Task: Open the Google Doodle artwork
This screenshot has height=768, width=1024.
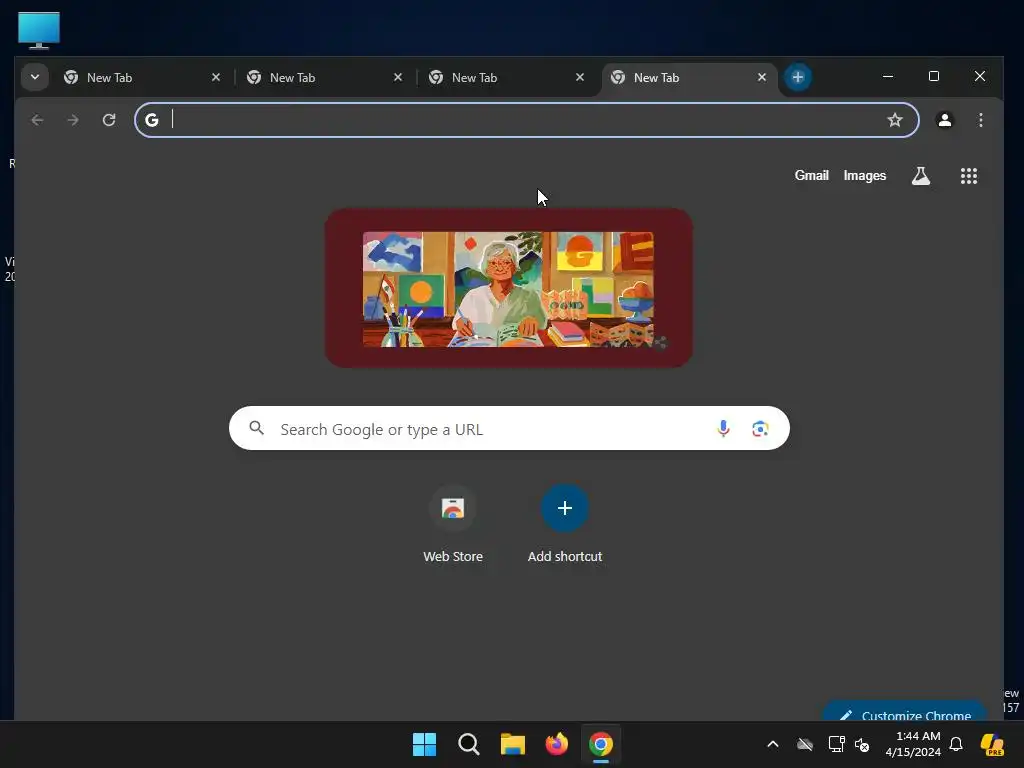Action: pos(508,289)
